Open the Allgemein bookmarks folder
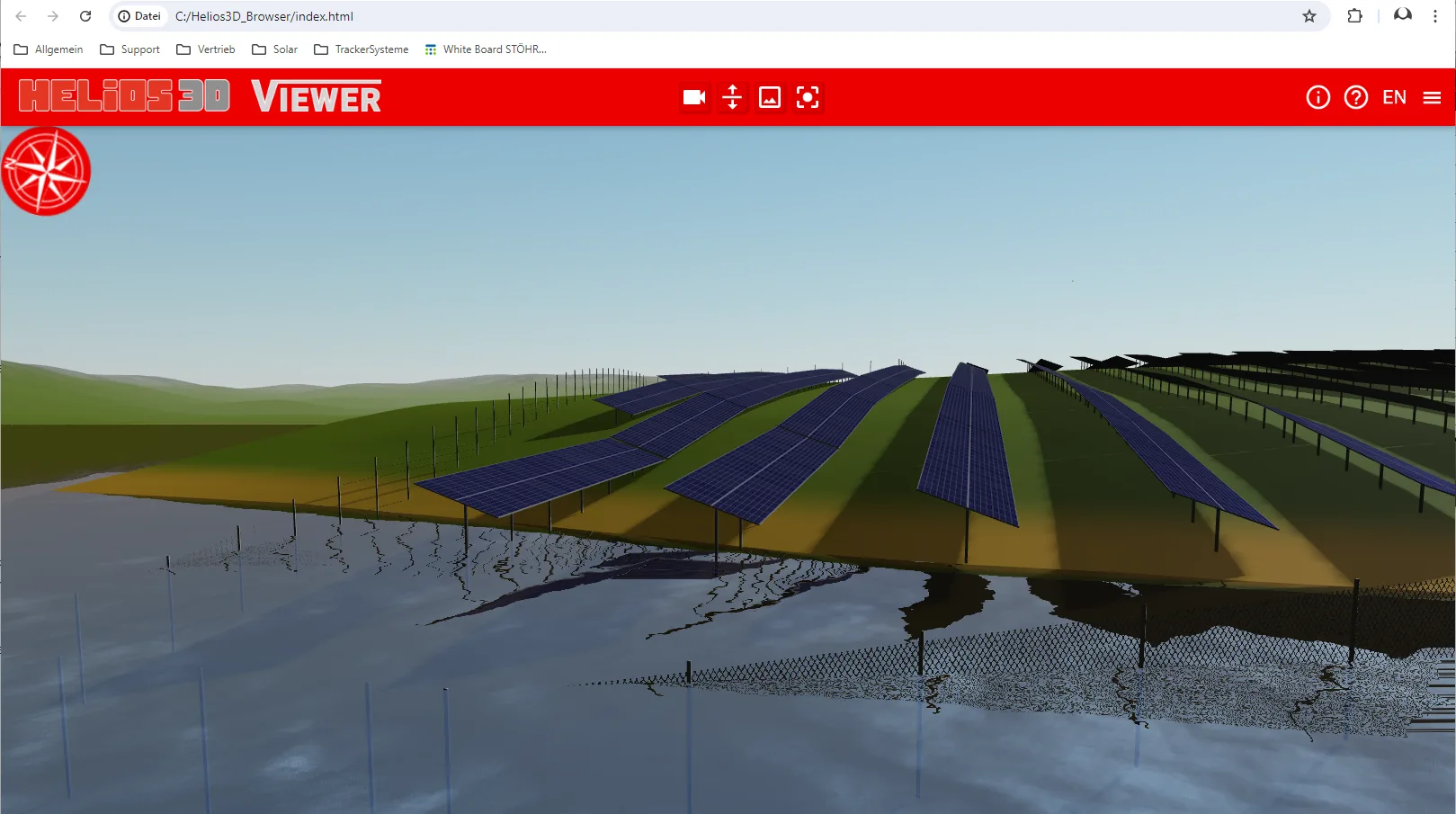The image size is (1456, 814). 49,49
